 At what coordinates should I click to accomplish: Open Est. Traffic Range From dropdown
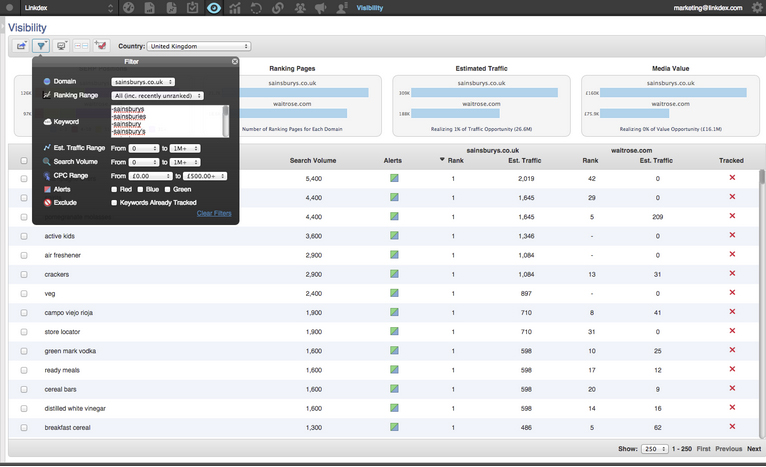pos(144,148)
